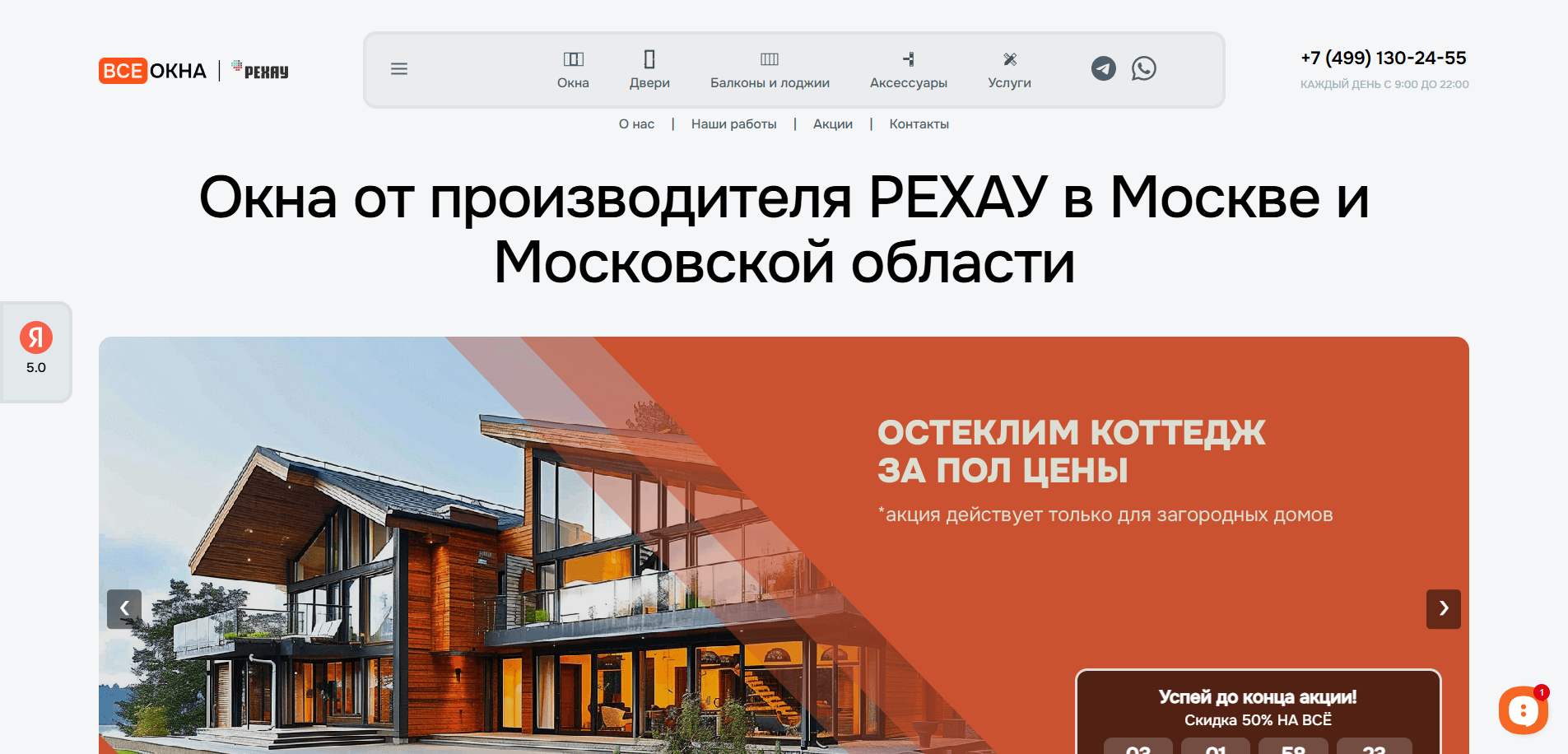Viewport: 1568px width, 754px height.
Task: Click the Услуги tools icon
Action: [x=1010, y=59]
